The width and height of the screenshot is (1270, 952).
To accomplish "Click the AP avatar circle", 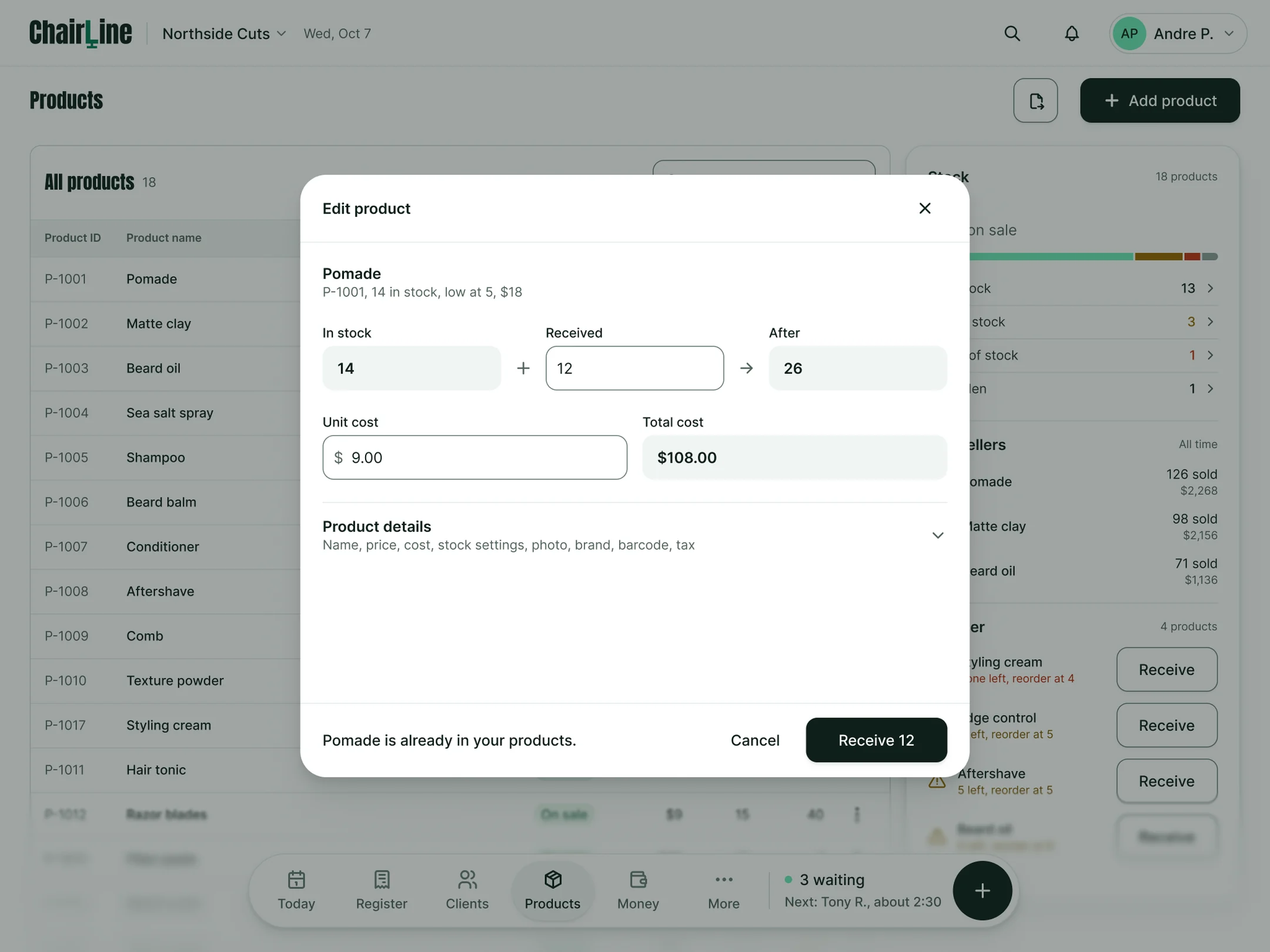I will [x=1129, y=34].
